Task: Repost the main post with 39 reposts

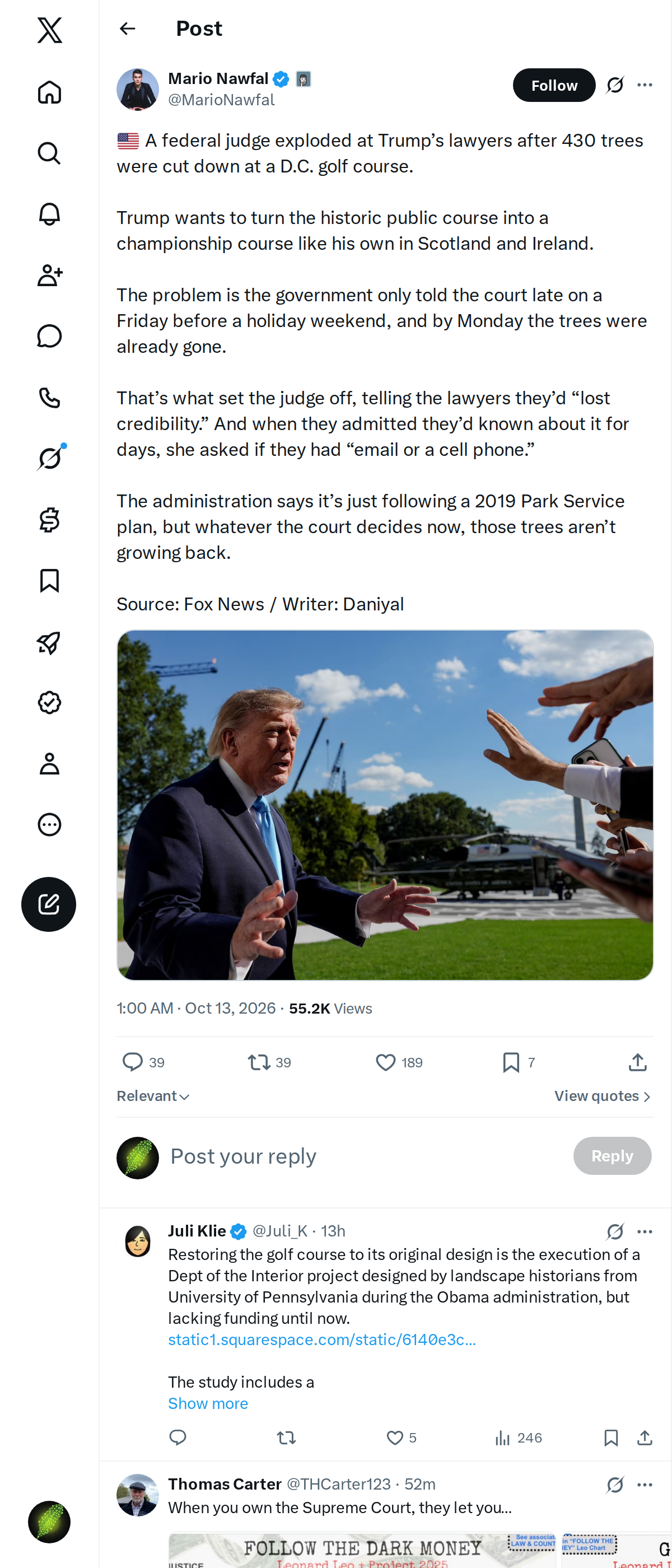Action: coord(270,1062)
